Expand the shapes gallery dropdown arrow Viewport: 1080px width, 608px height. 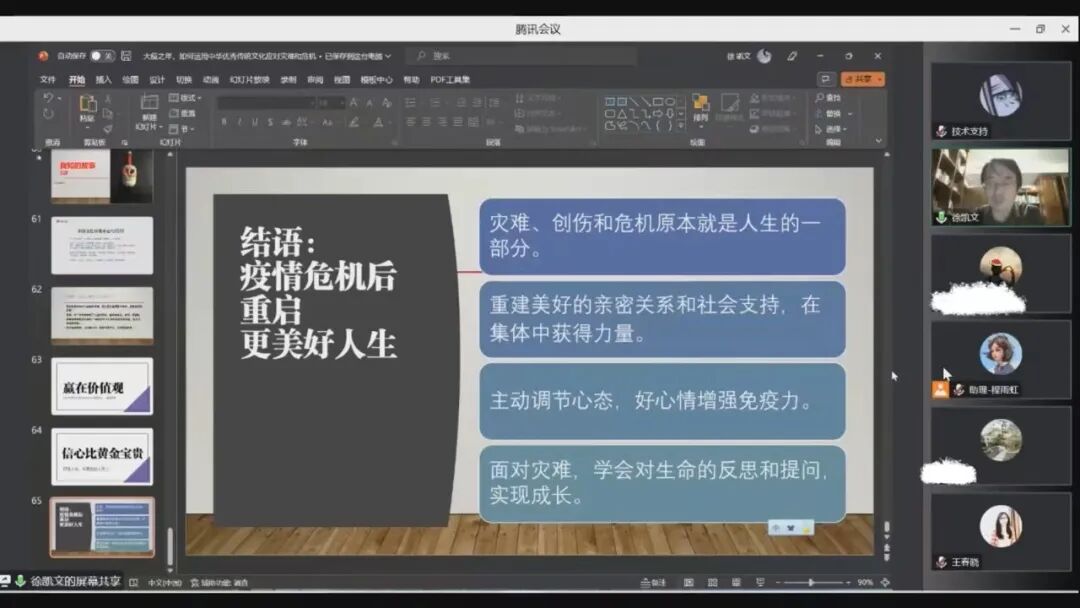coord(682,126)
